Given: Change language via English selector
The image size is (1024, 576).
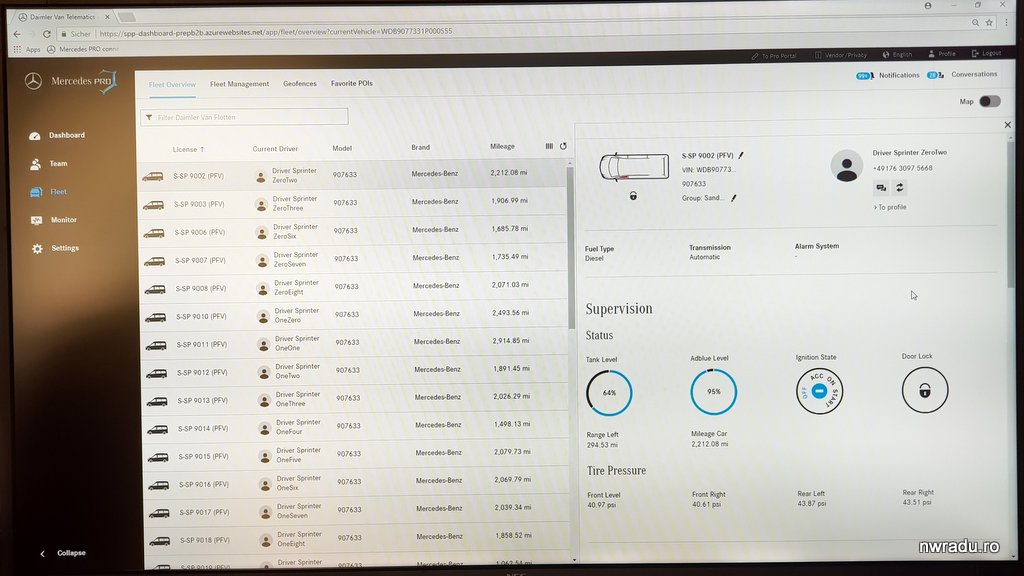Looking at the screenshot, I should [x=897, y=55].
